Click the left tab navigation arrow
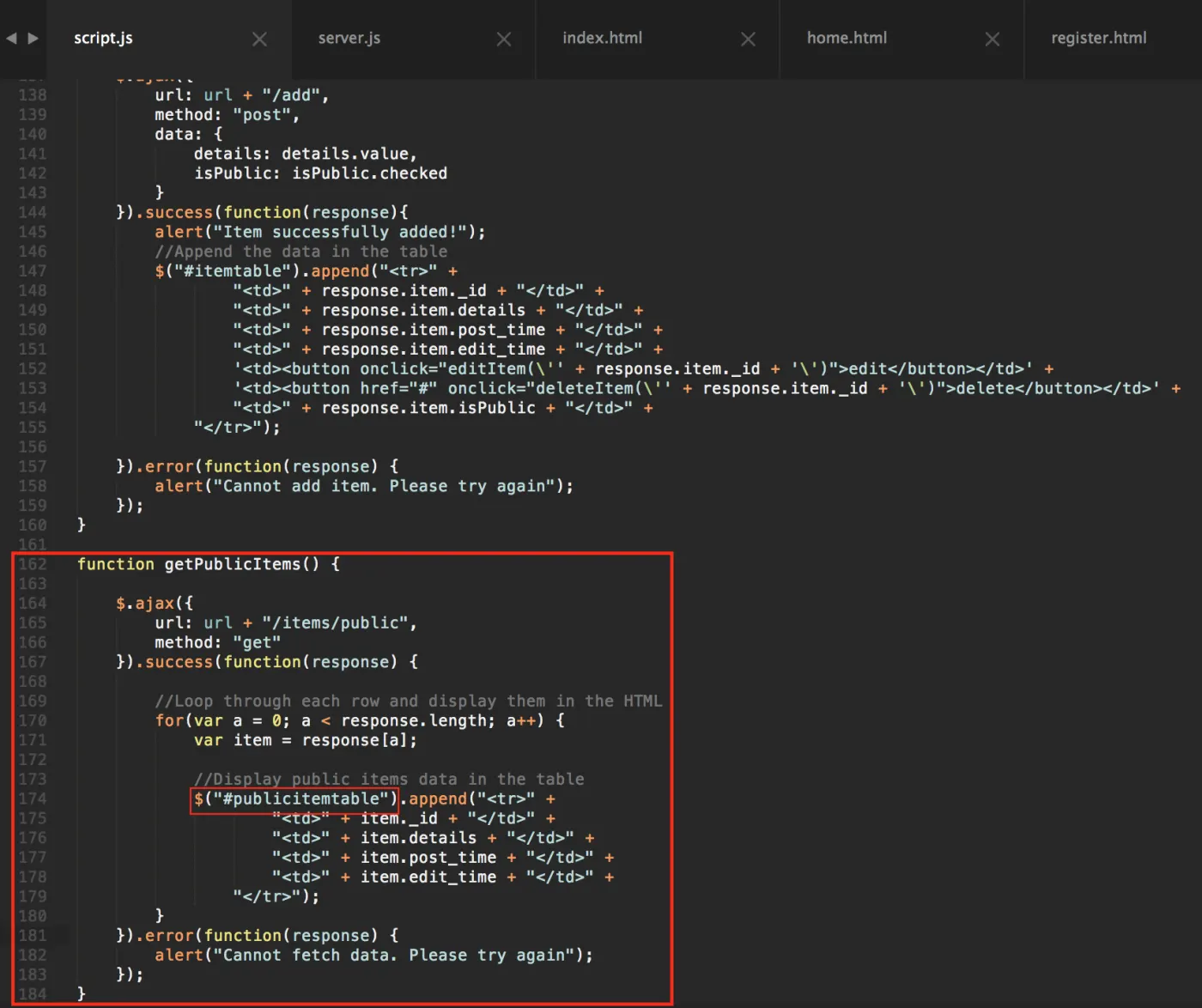 pos(11,39)
